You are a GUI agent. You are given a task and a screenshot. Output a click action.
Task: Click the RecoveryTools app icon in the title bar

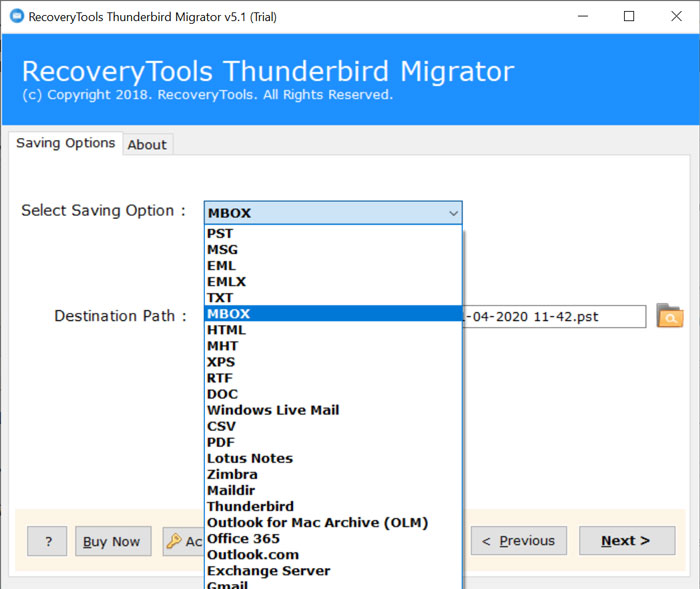(x=17, y=16)
